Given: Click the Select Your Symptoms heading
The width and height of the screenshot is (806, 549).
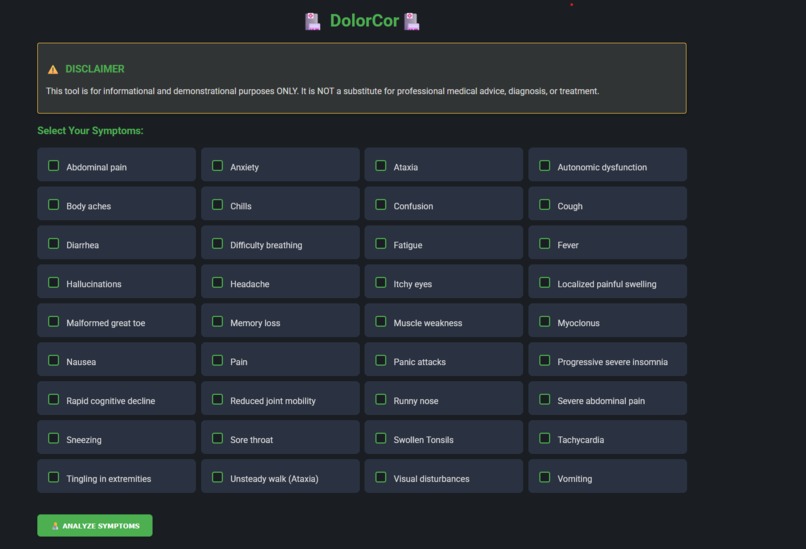Looking at the screenshot, I should coord(90,131).
